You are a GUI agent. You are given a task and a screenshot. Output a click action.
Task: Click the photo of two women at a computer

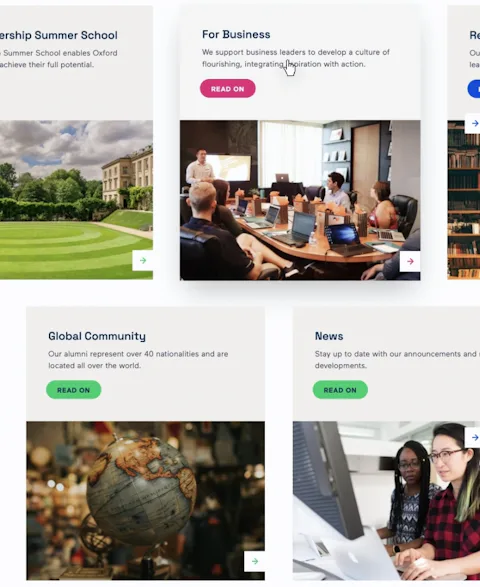point(386,501)
